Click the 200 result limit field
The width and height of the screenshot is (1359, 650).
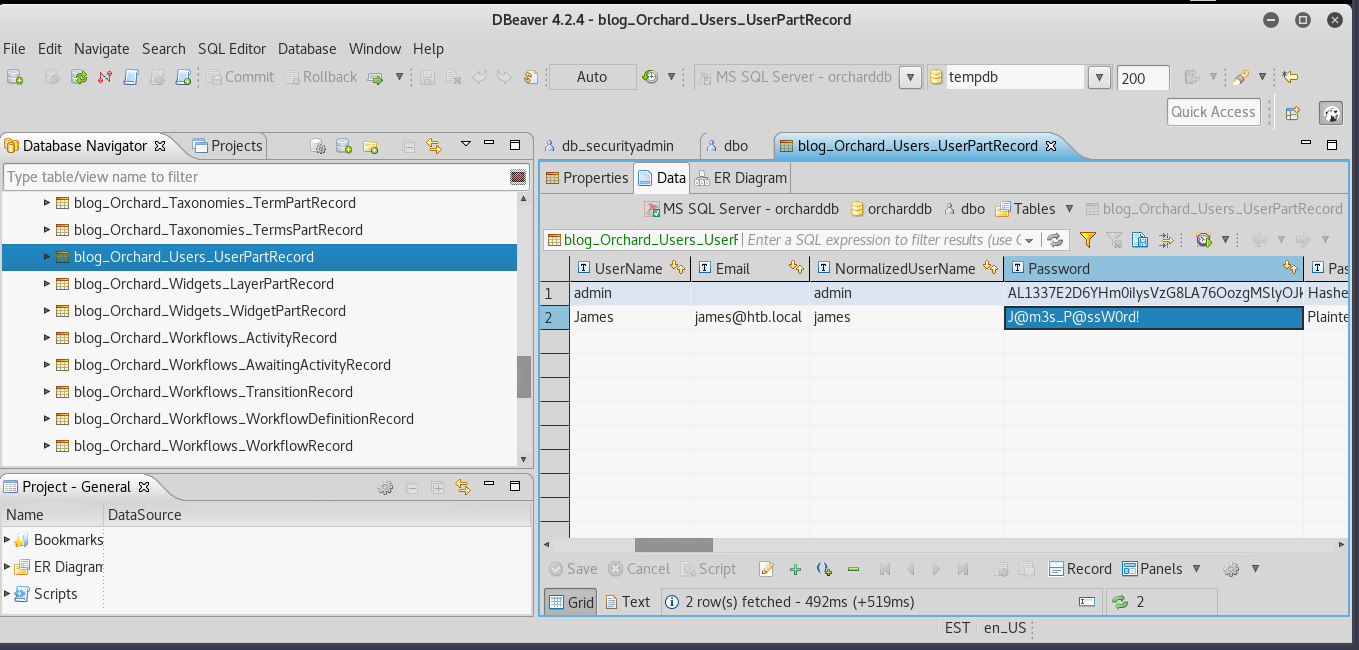click(x=1144, y=78)
